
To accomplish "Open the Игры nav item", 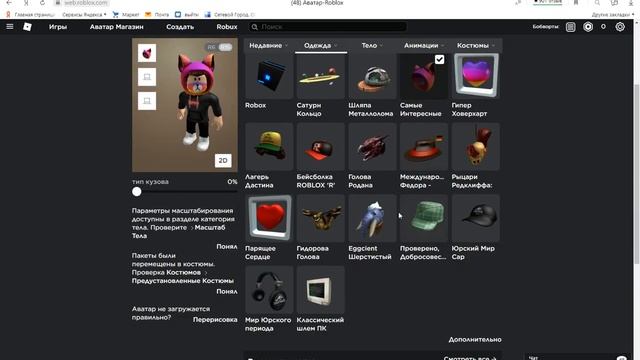I will (x=58, y=27).
